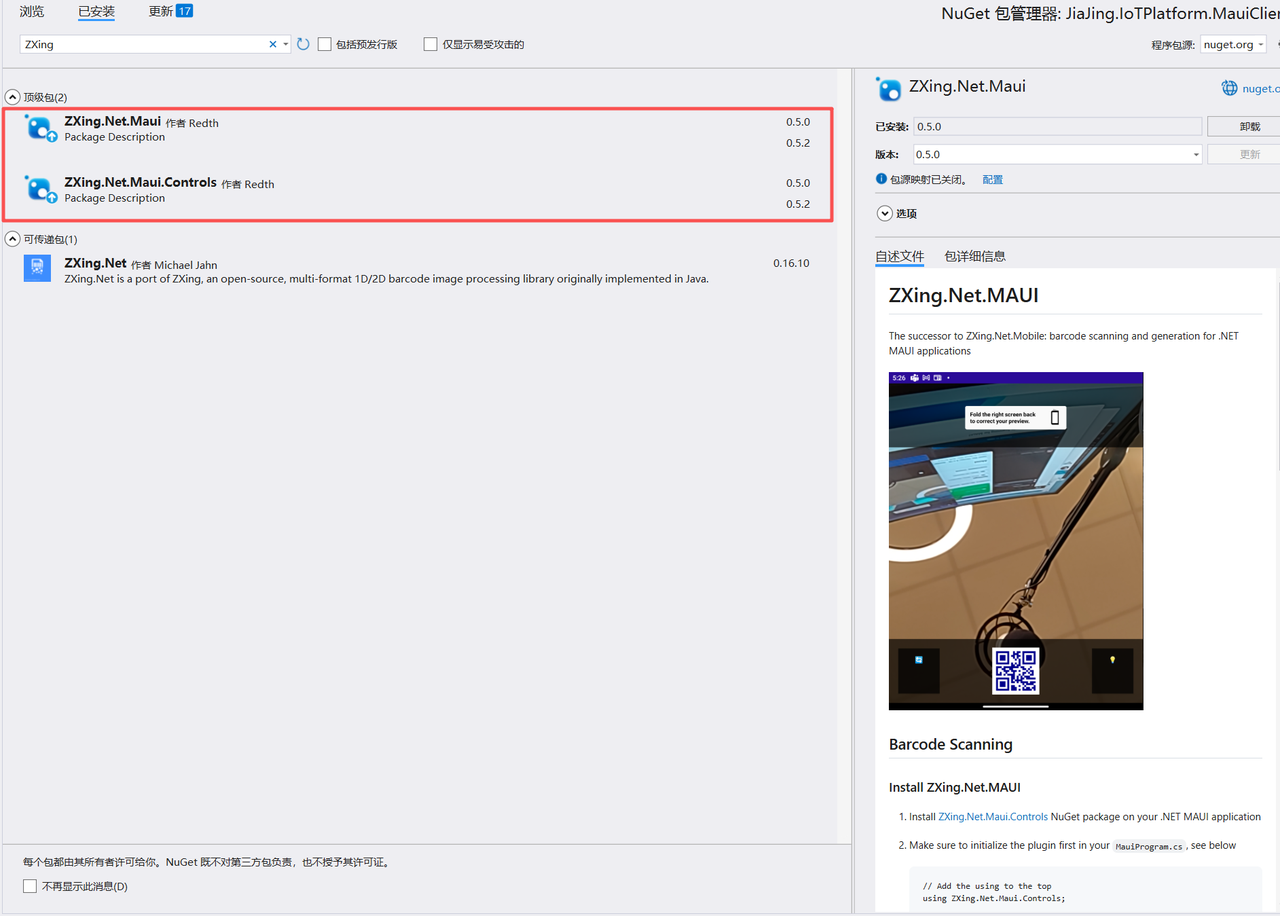This screenshot has height=916, width=1280.
Task: Open the 更新 tab with 17 badge
Action: tap(170, 11)
